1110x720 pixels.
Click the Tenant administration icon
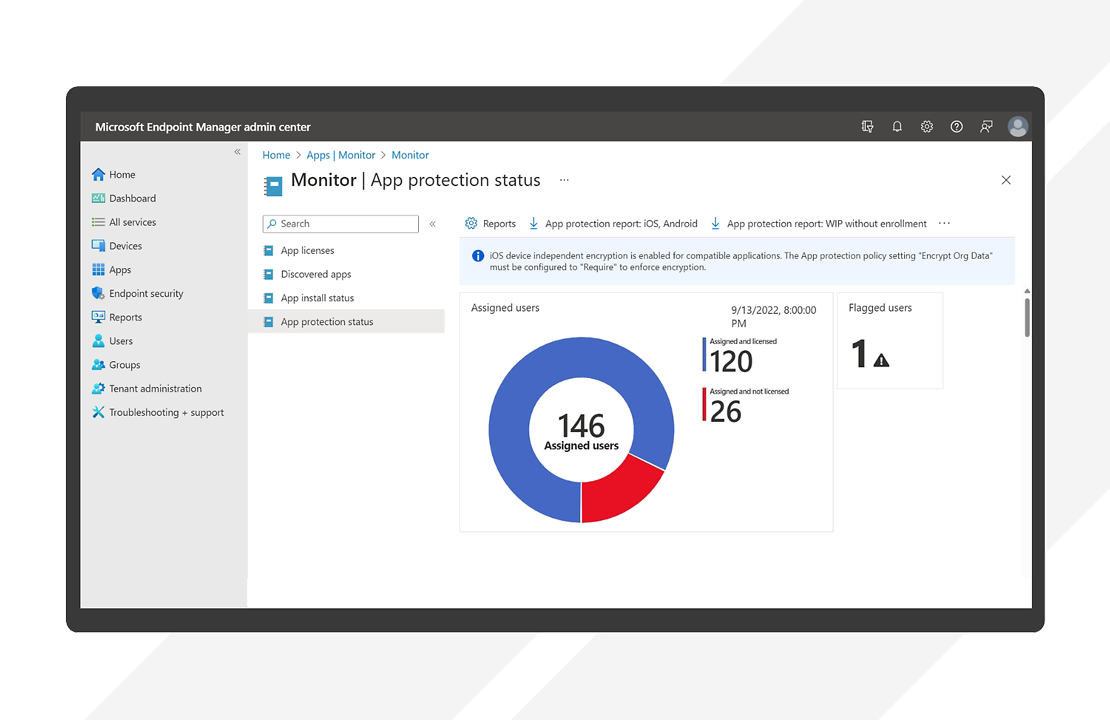[x=98, y=389]
